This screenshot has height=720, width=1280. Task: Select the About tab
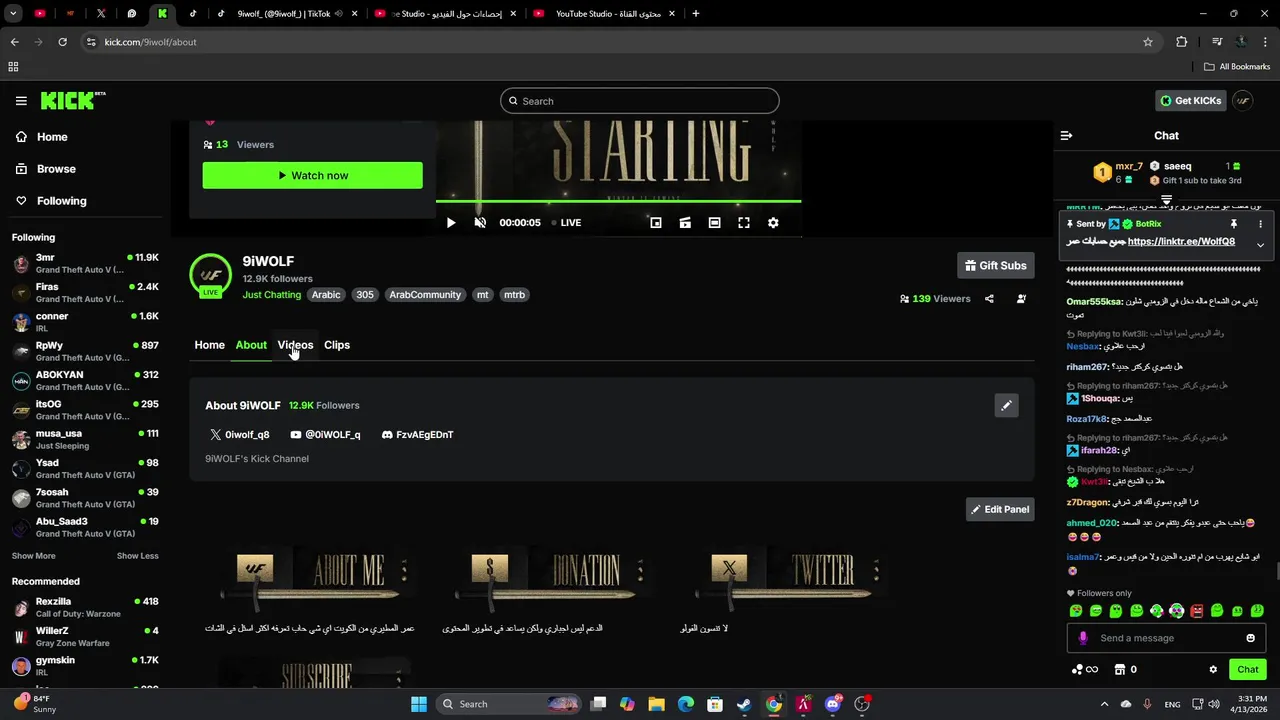tap(251, 345)
